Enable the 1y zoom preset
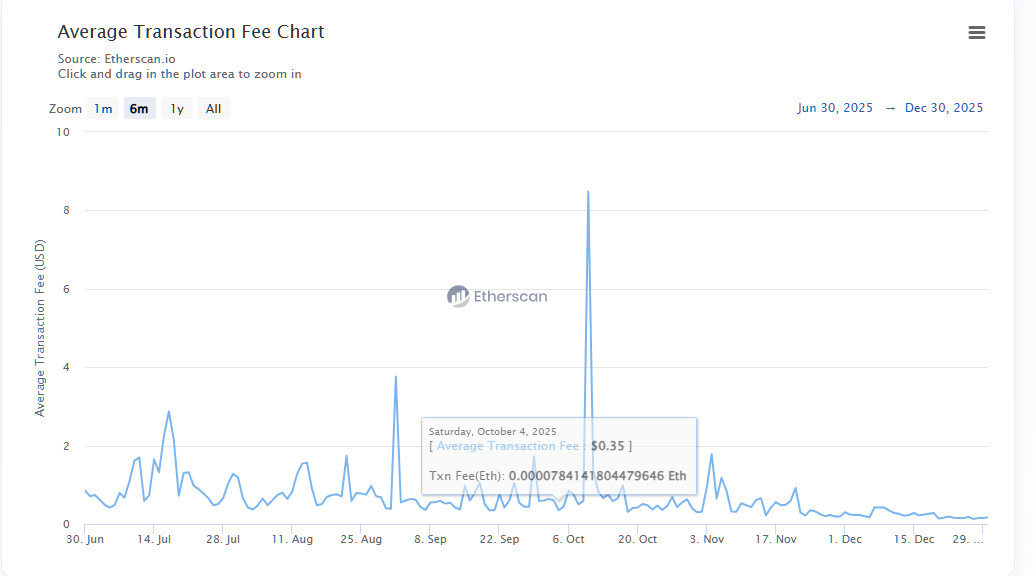Screen dimensions: 1036x576 click(176, 108)
